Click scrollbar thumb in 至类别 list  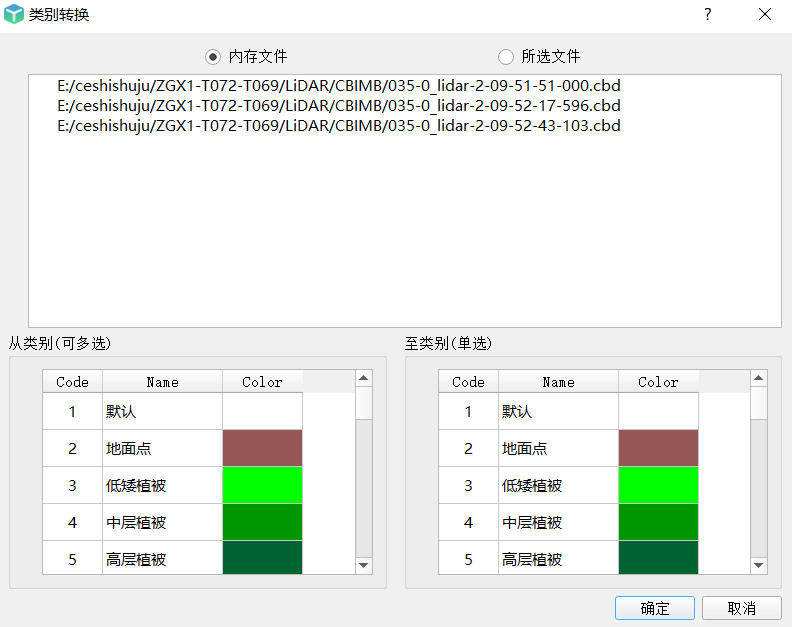click(759, 403)
